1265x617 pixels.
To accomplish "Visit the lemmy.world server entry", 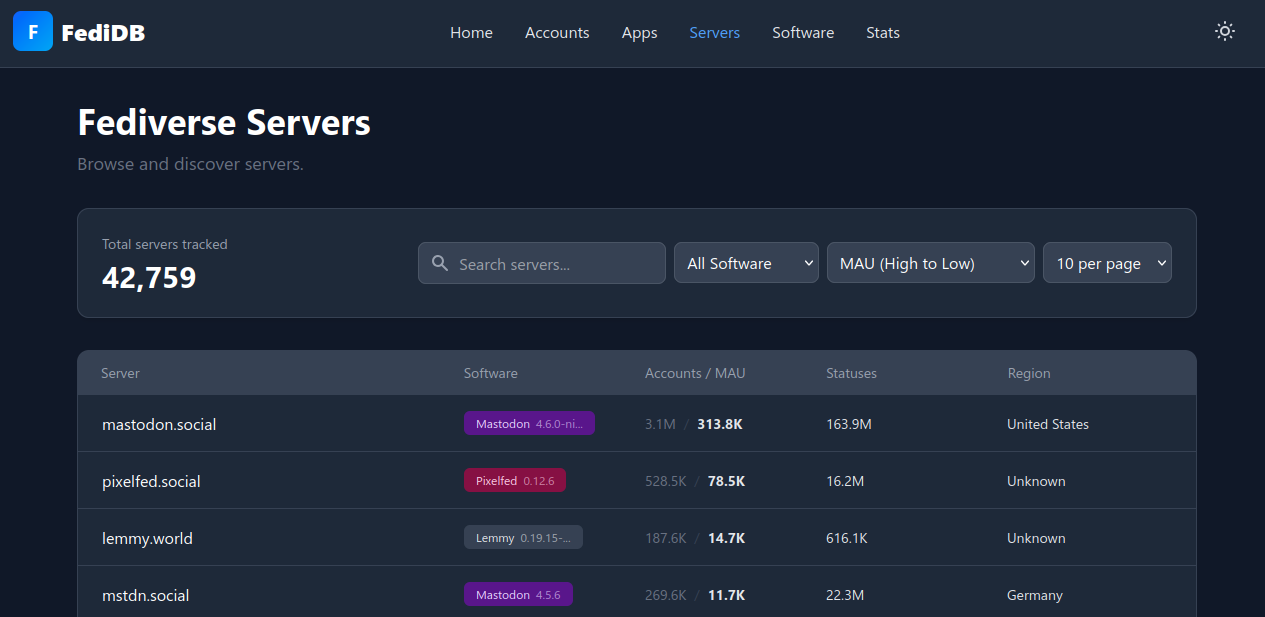I will (147, 537).
